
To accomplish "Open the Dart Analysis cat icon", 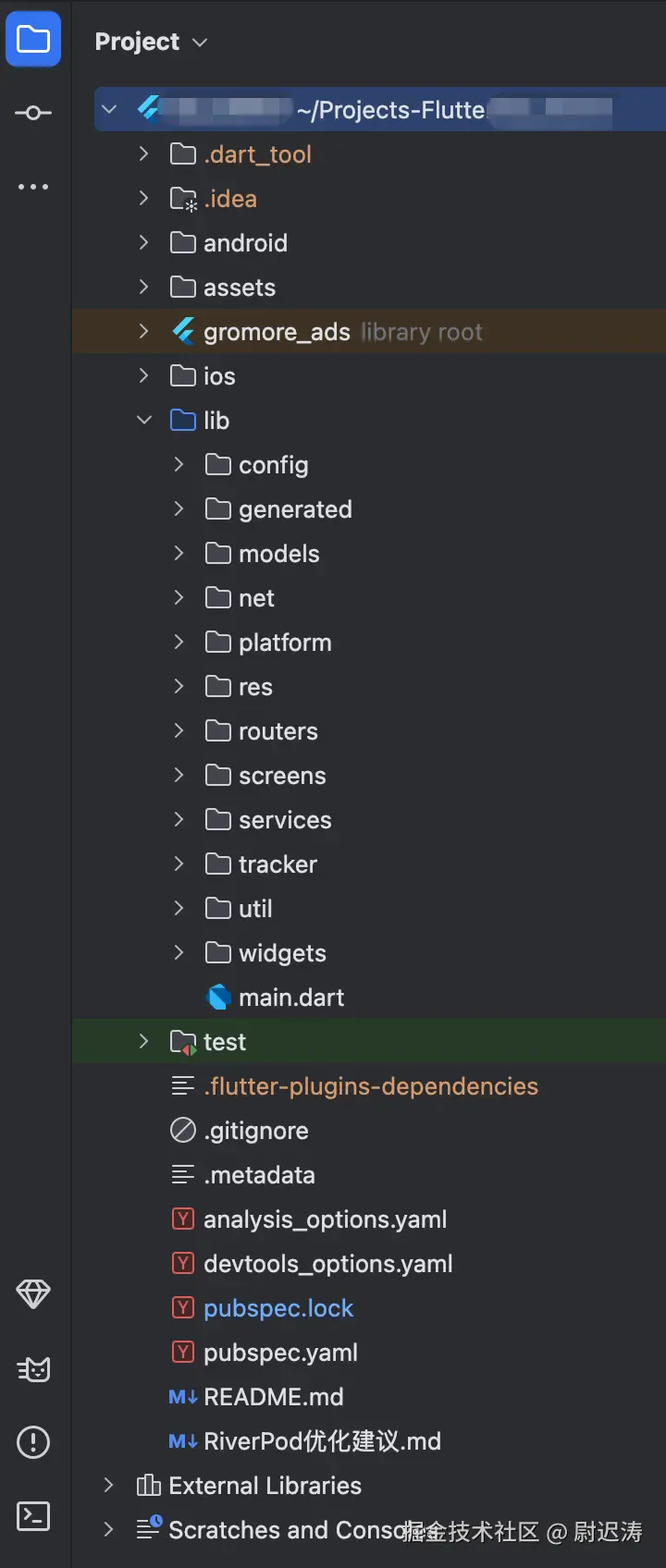I will [33, 1368].
